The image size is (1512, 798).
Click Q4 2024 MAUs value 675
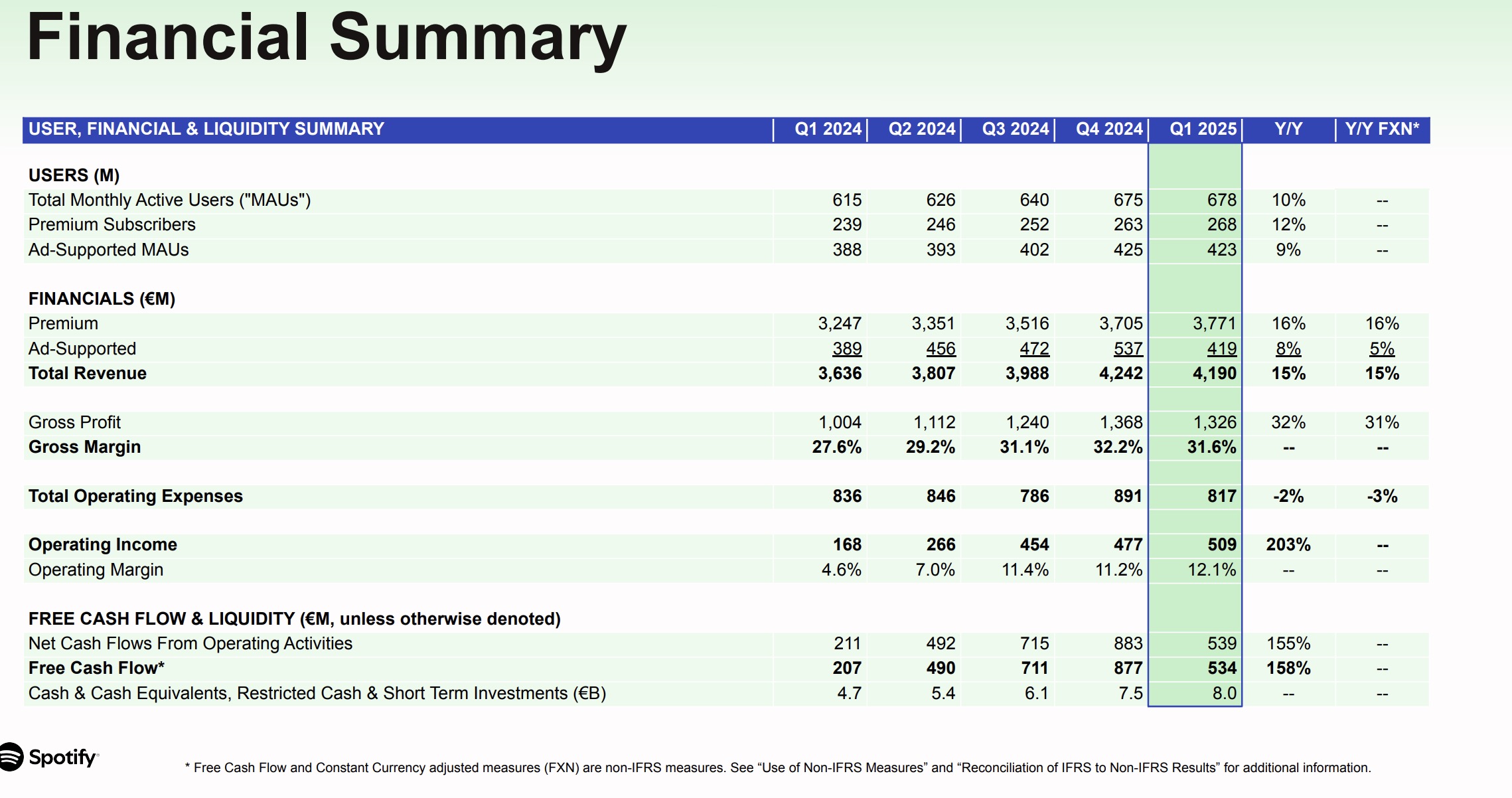click(1128, 200)
